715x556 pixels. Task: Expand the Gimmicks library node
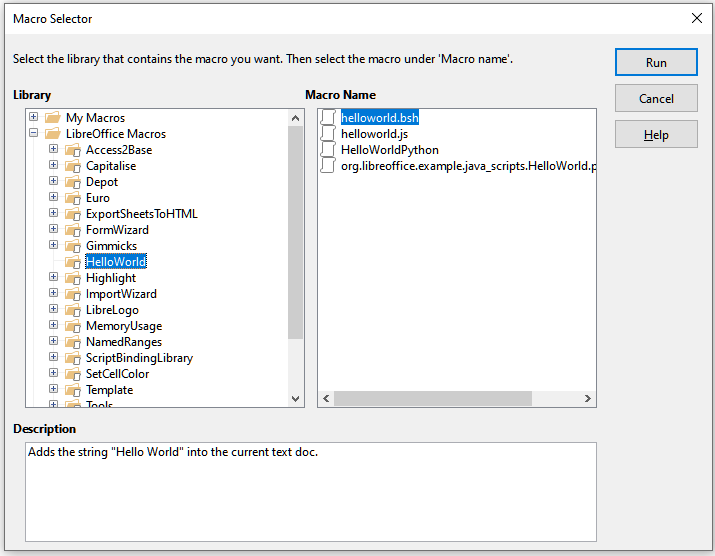click(53, 245)
